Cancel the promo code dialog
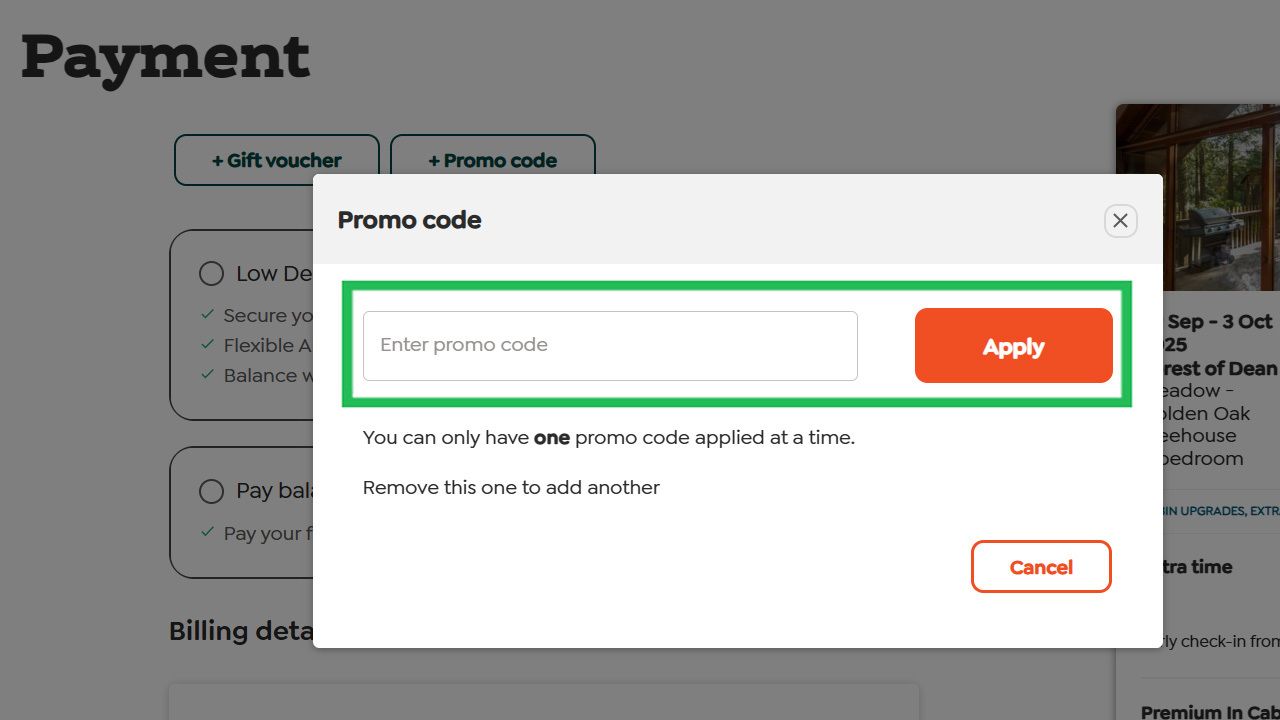1280x720 pixels. tap(1041, 567)
